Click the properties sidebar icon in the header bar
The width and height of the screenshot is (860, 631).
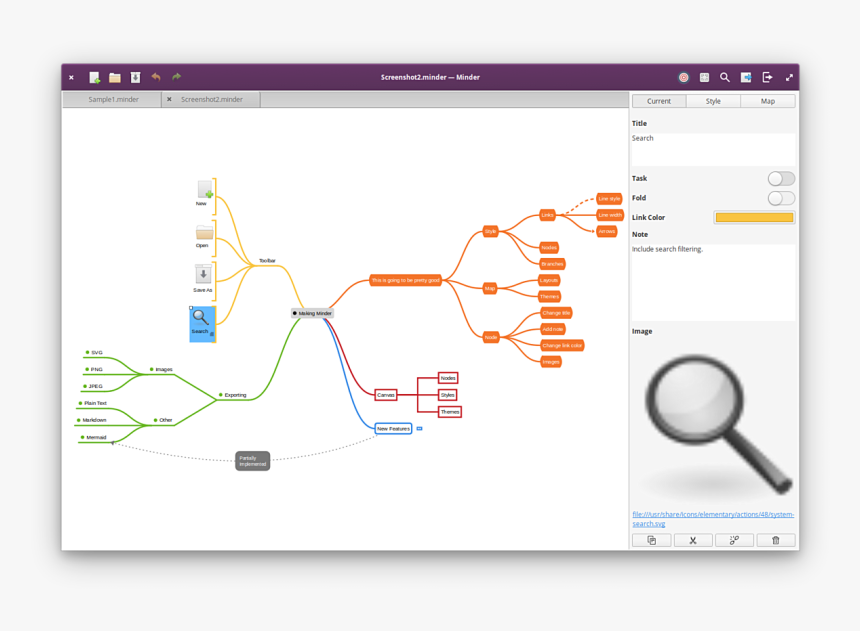(746, 77)
